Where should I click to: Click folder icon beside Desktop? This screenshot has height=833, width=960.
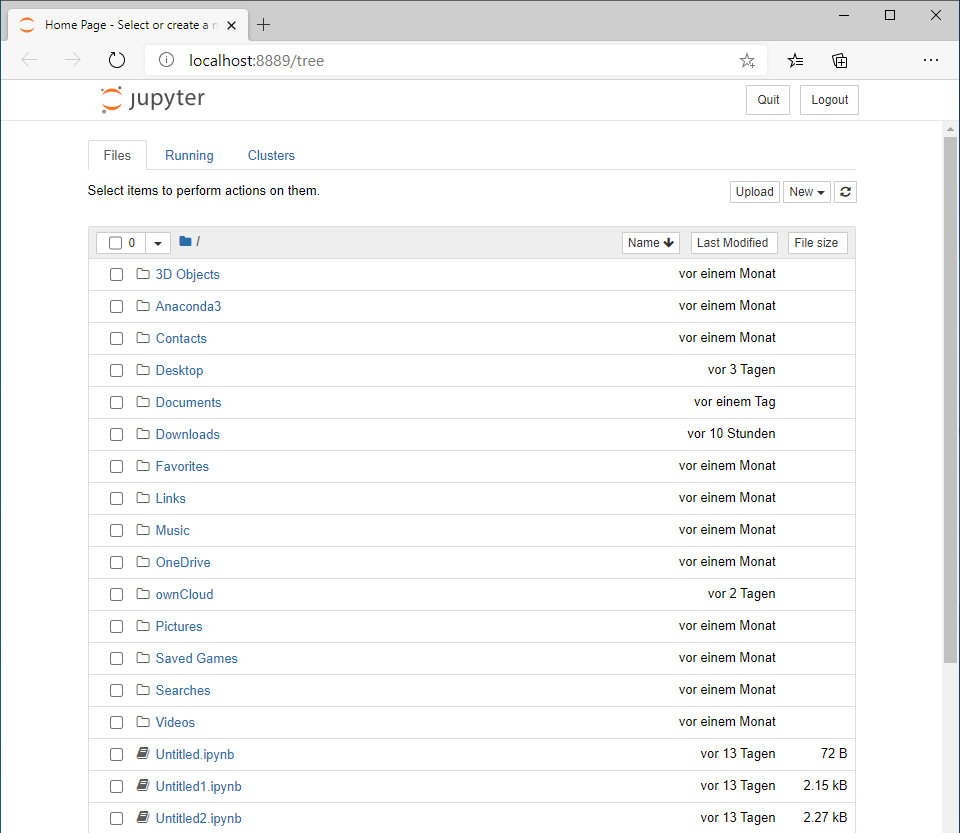point(143,370)
